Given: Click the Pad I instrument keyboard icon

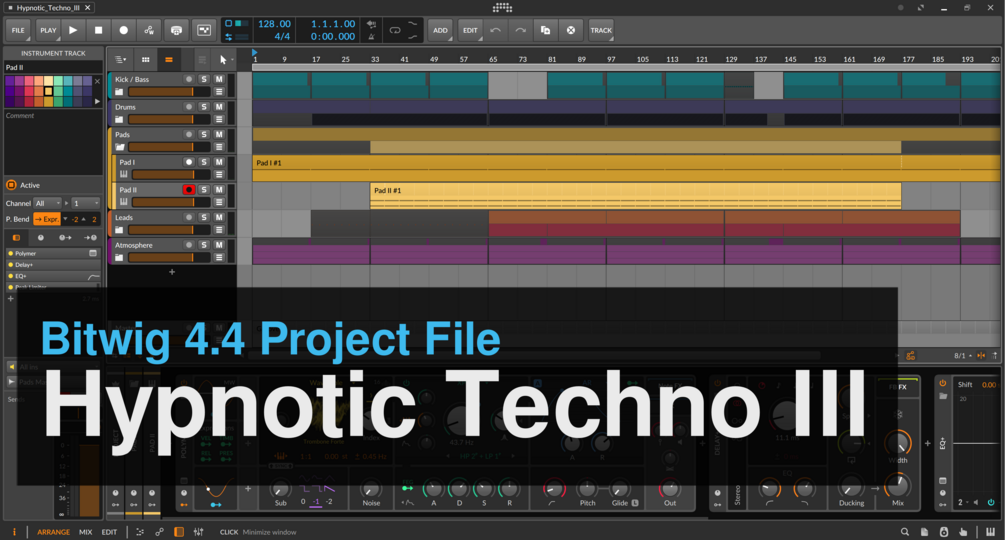Looking at the screenshot, I should 123,175.
